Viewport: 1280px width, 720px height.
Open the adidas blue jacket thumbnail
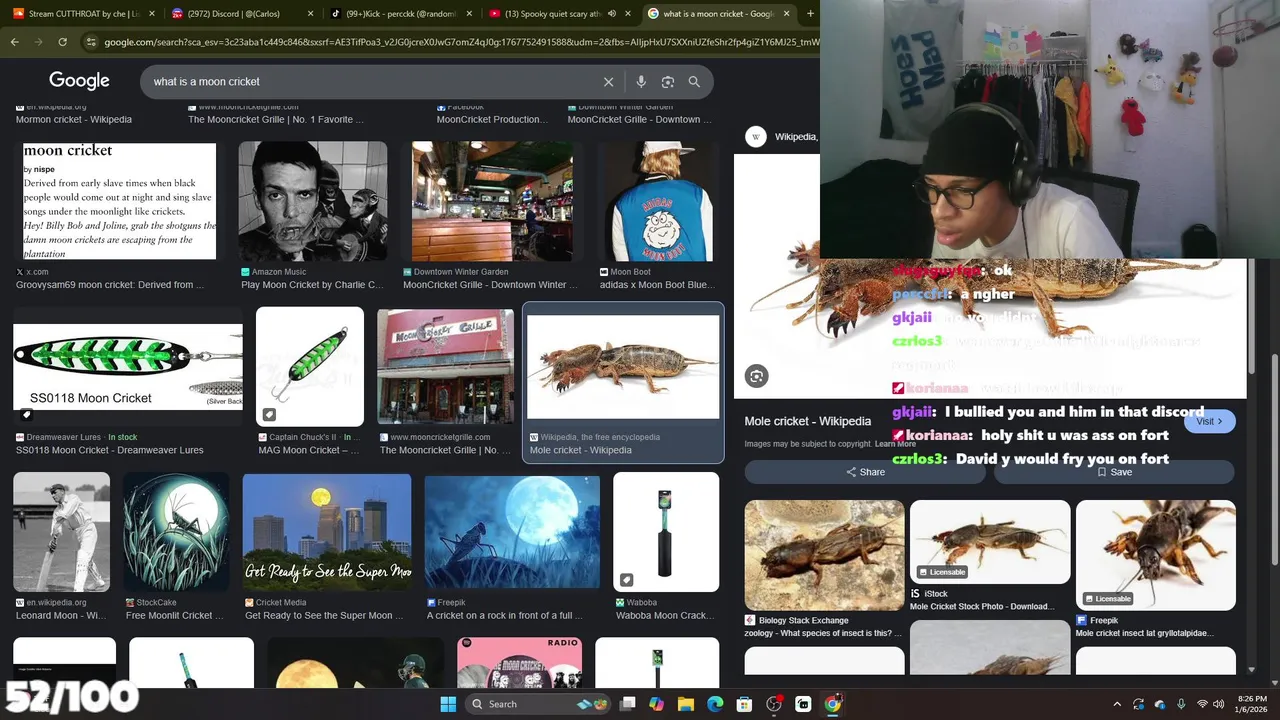click(658, 201)
